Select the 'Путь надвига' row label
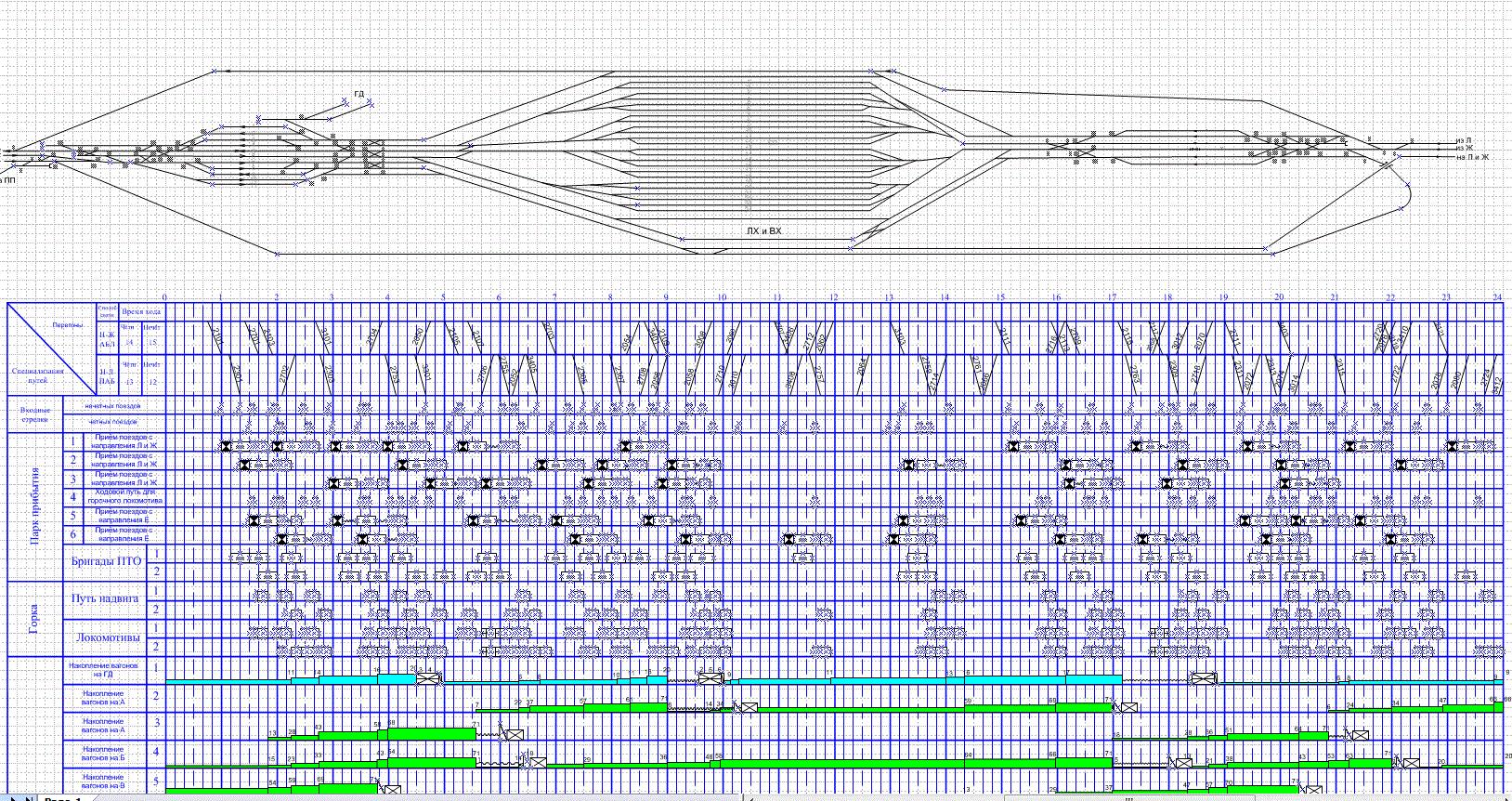Viewport: 1512px width, 801px height. click(105, 598)
